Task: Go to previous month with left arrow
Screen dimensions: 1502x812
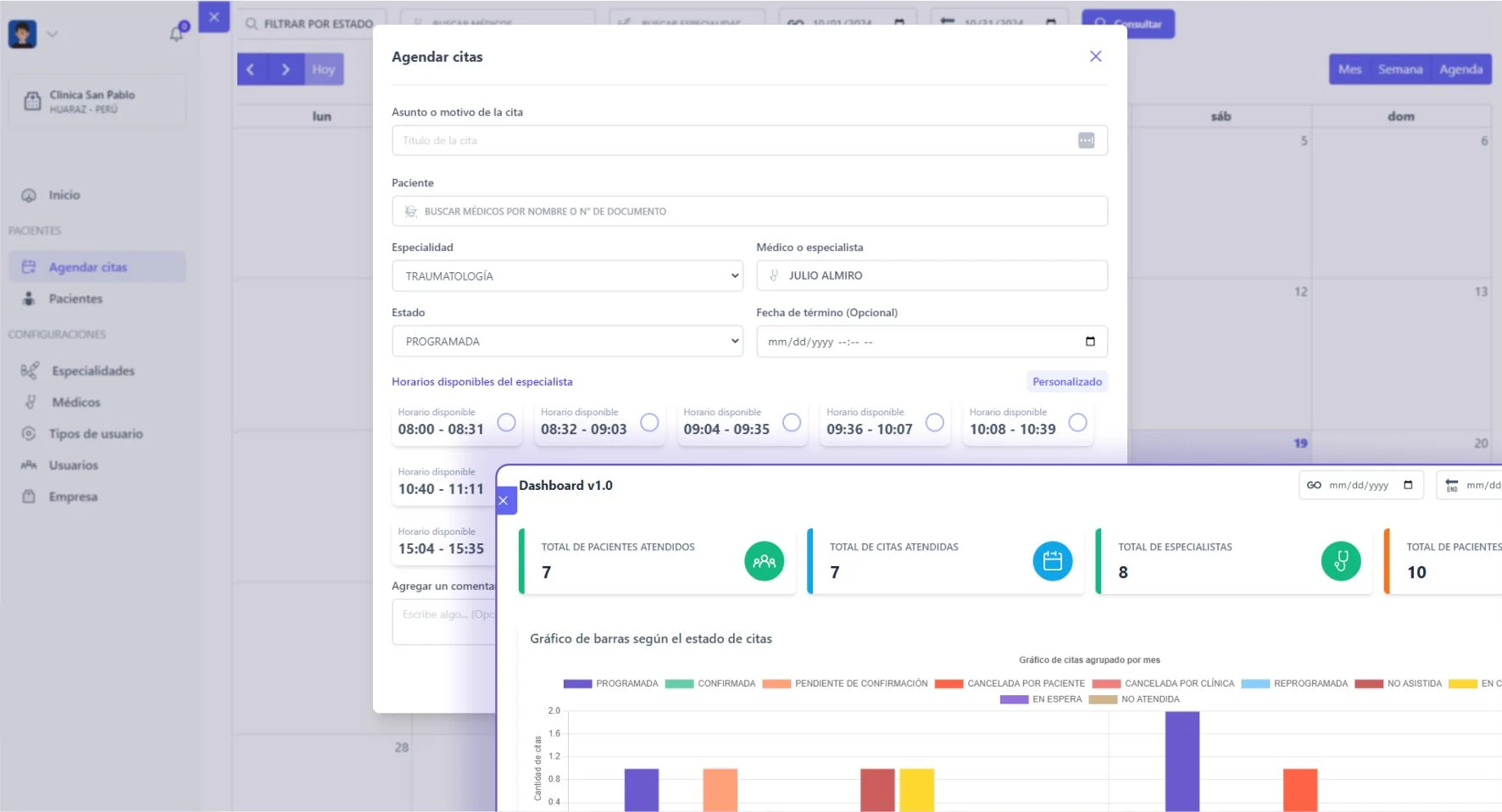Action: click(x=251, y=70)
